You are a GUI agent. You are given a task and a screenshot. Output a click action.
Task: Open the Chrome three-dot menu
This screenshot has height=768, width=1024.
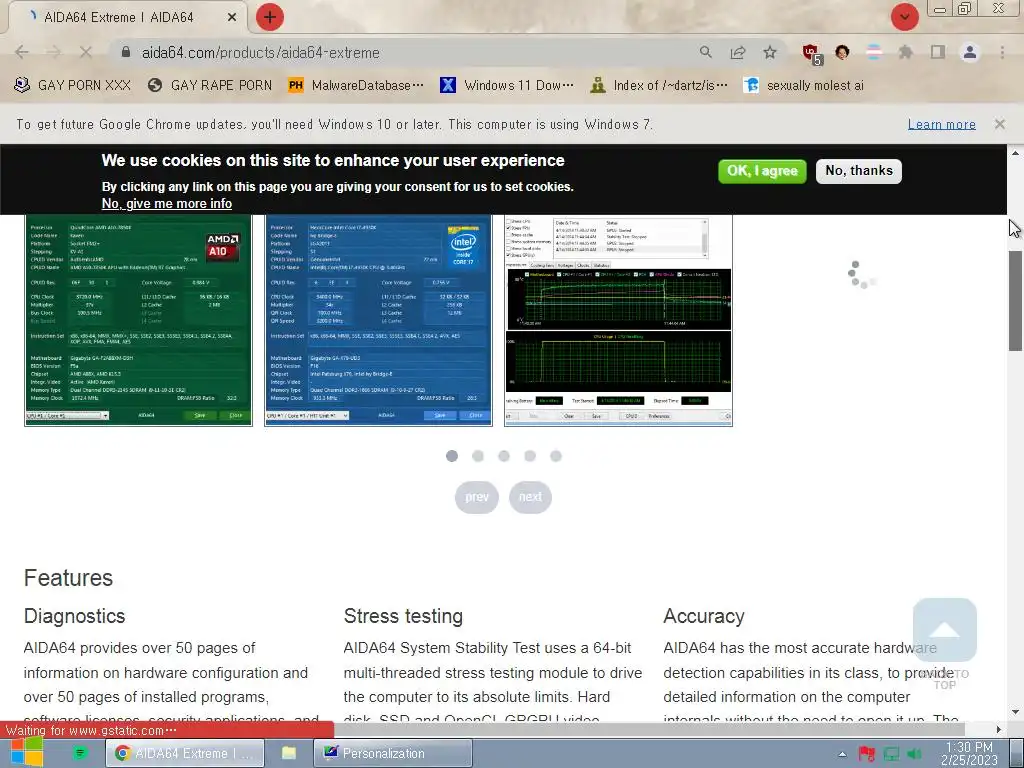point(1002,52)
